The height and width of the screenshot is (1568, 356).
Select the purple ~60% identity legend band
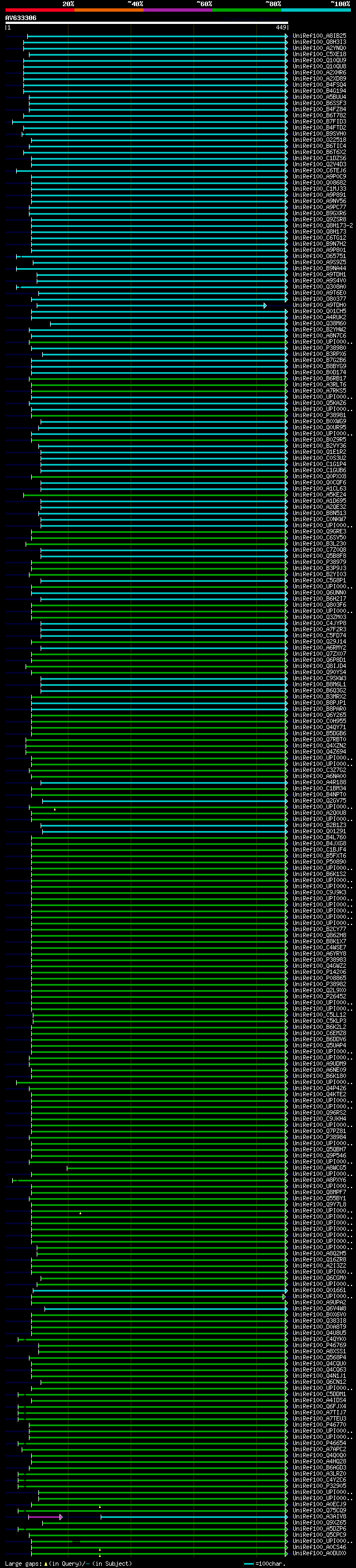(177, 10)
